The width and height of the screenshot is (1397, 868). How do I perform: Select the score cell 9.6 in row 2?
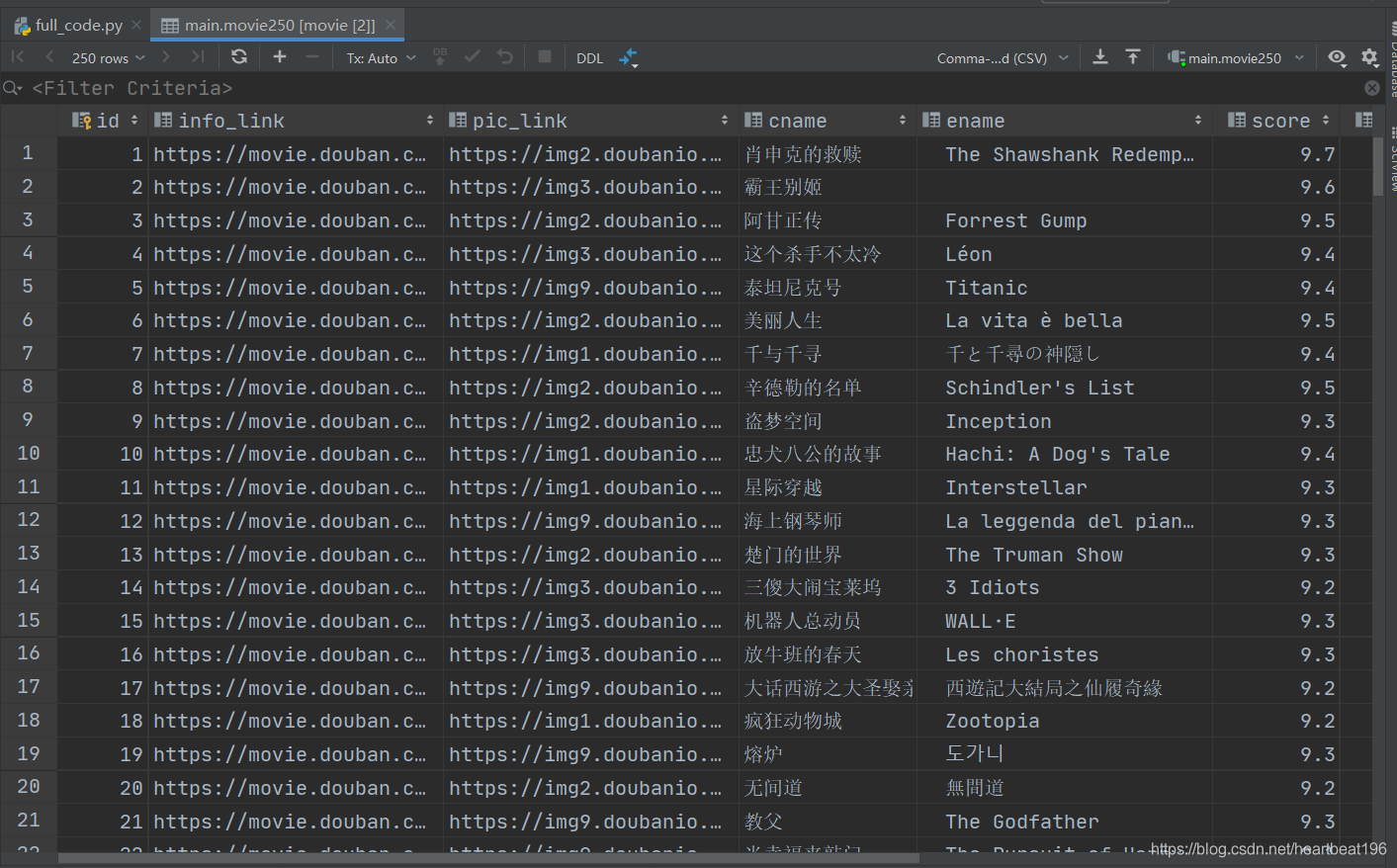(1277, 187)
